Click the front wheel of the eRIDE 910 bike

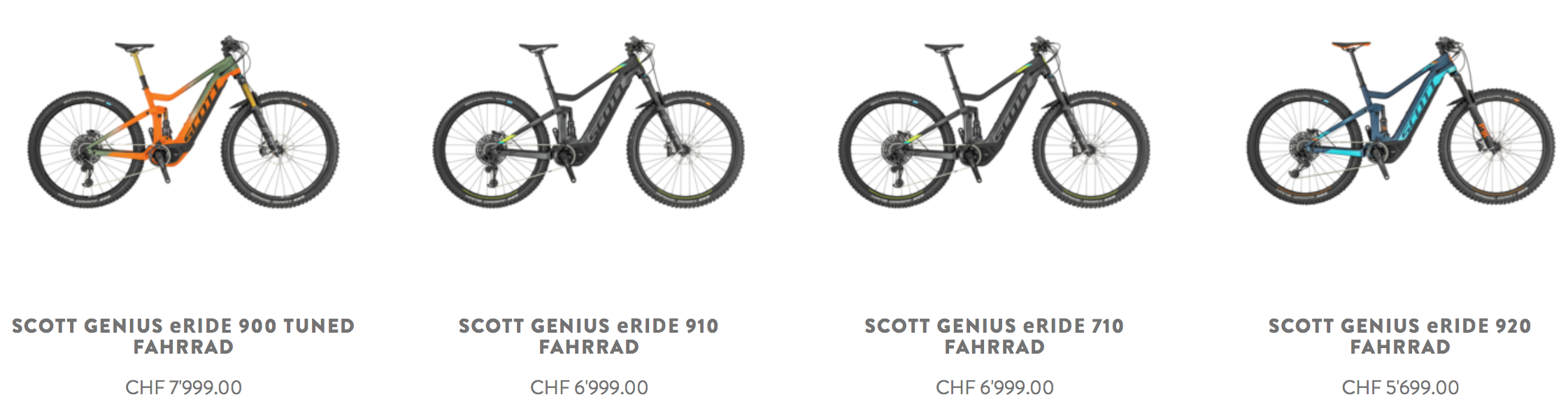686,150
